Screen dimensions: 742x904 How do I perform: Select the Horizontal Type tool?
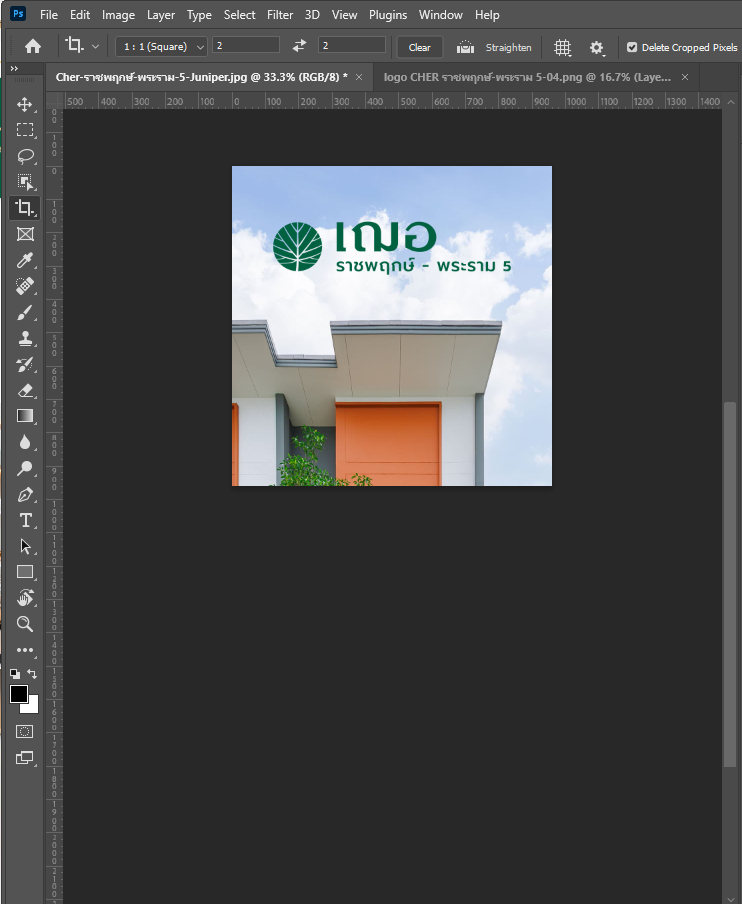pos(25,520)
